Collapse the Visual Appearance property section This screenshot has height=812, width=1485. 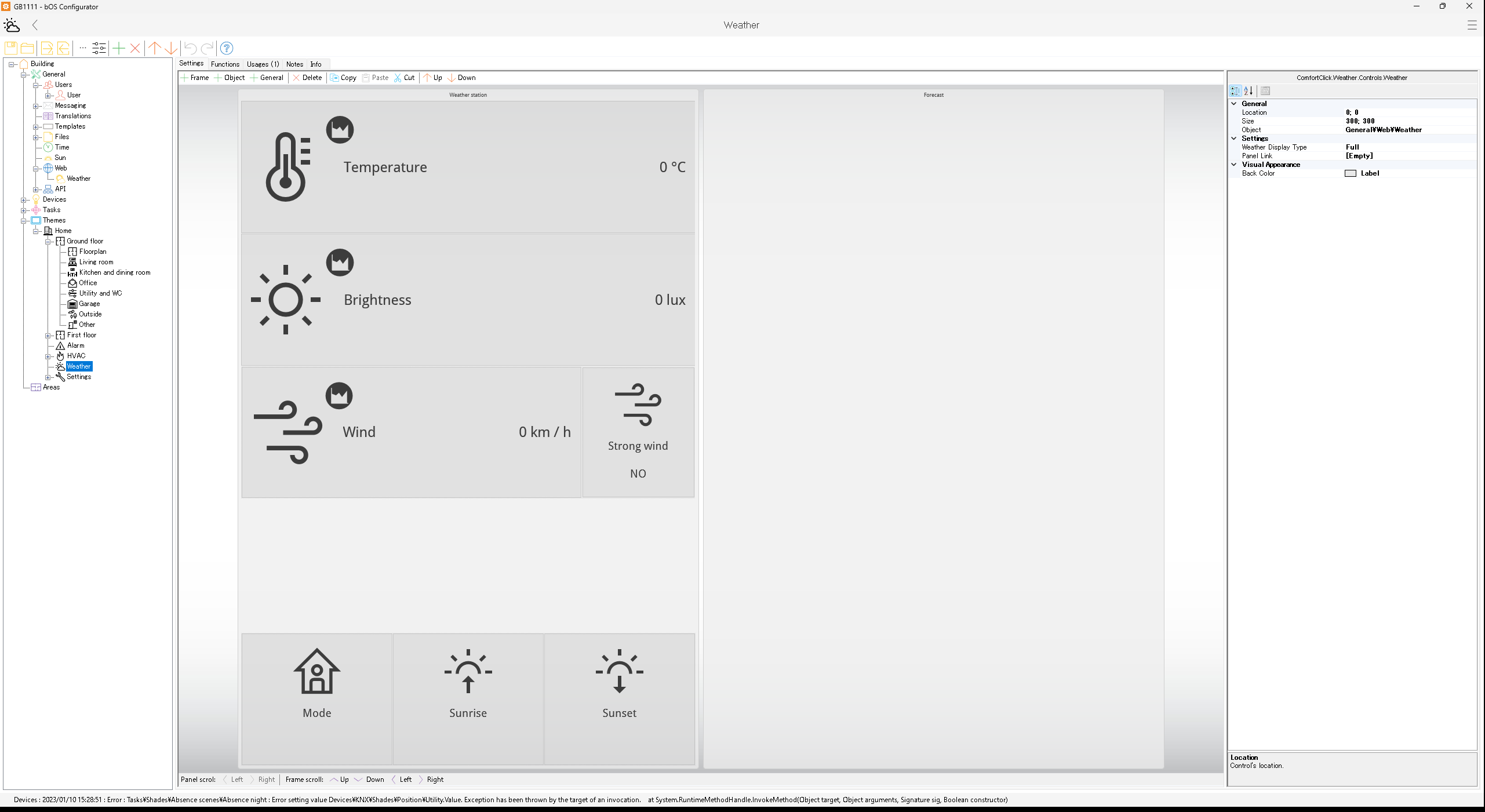click(x=1234, y=165)
